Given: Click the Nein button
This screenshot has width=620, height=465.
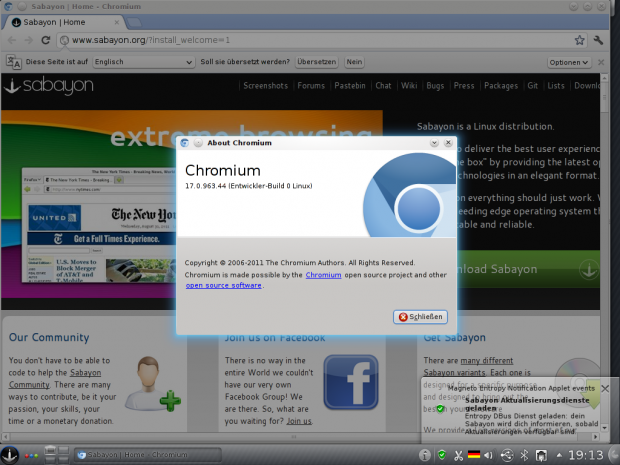Looking at the screenshot, I should click(x=354, y=62).
